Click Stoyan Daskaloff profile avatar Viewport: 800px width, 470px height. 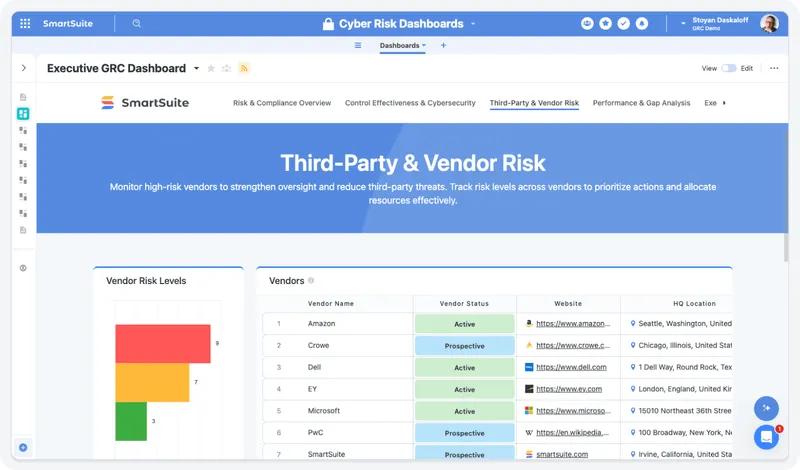pyautogui.click(x=769, y=23)
